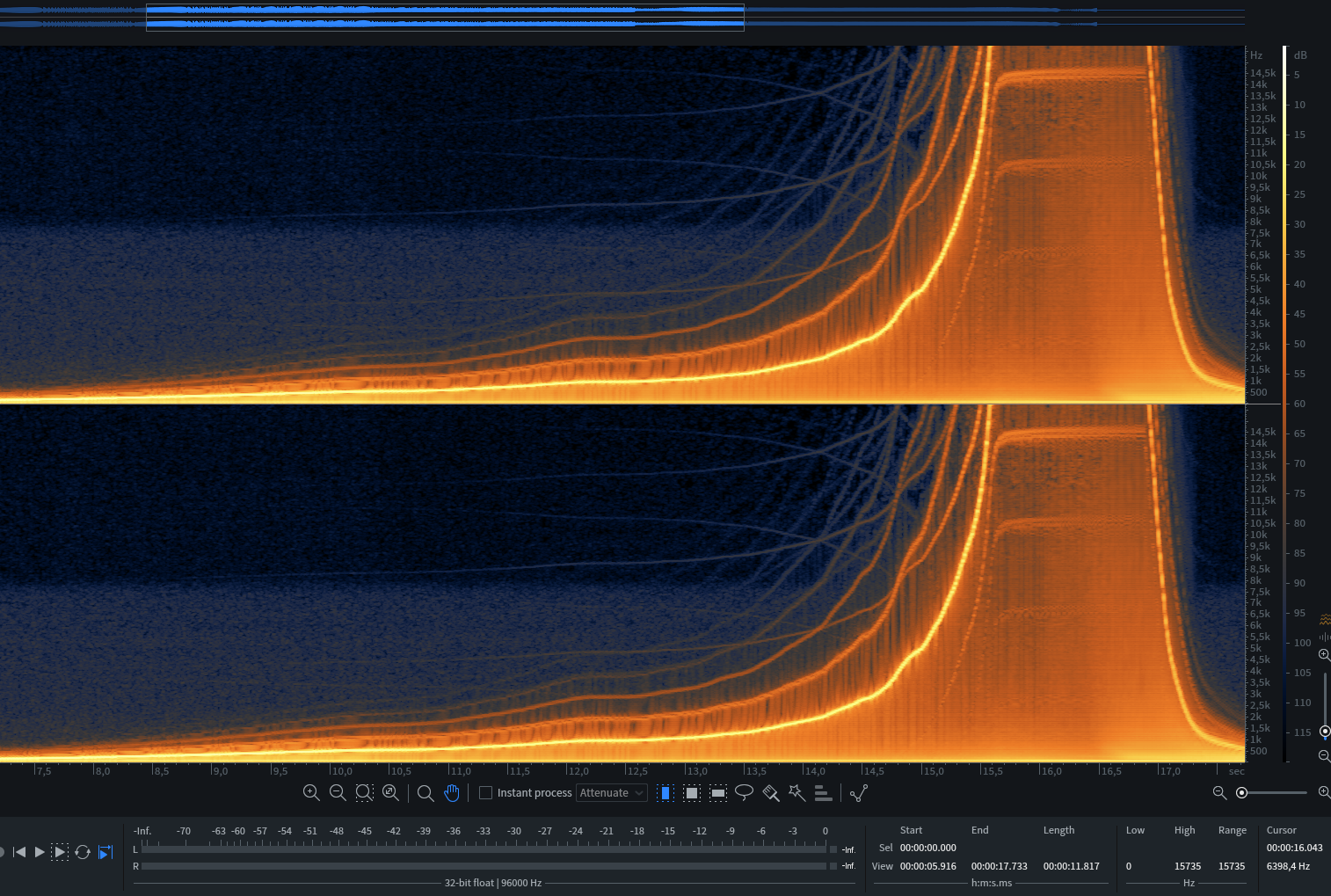The image size is (1331, 896).
Task: Click the High frequency value 15735
Action: pyautogui.click(x=1188, y=866)
